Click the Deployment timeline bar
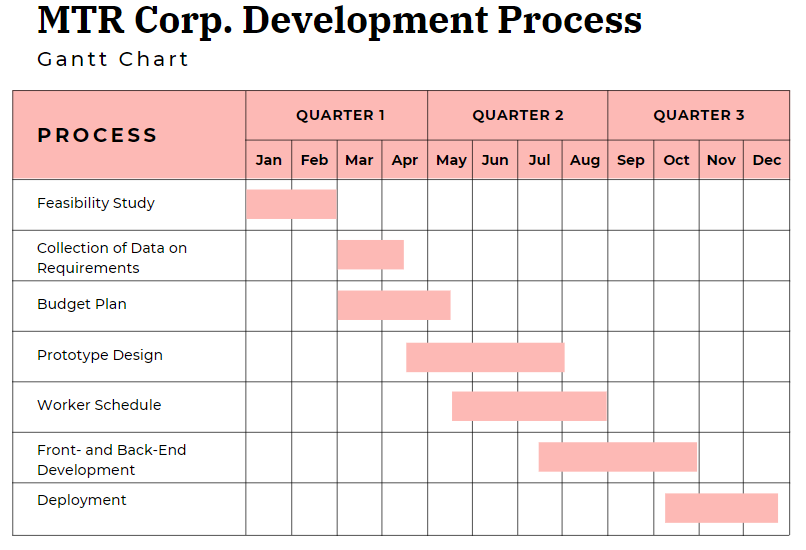The width and height of the screenshot is (806, 550). coord(721,508)
